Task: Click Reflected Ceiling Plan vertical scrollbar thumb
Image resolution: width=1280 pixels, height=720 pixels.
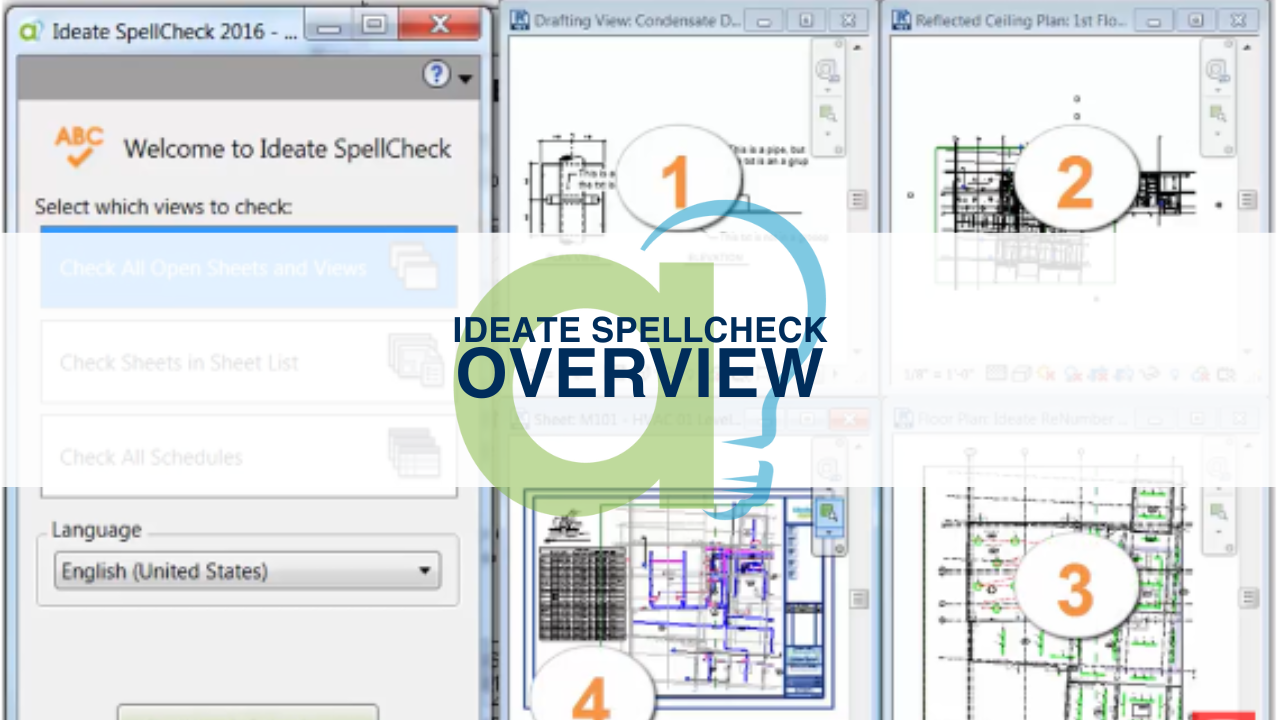Action: pyautogui.click(x=1248, y=200)
